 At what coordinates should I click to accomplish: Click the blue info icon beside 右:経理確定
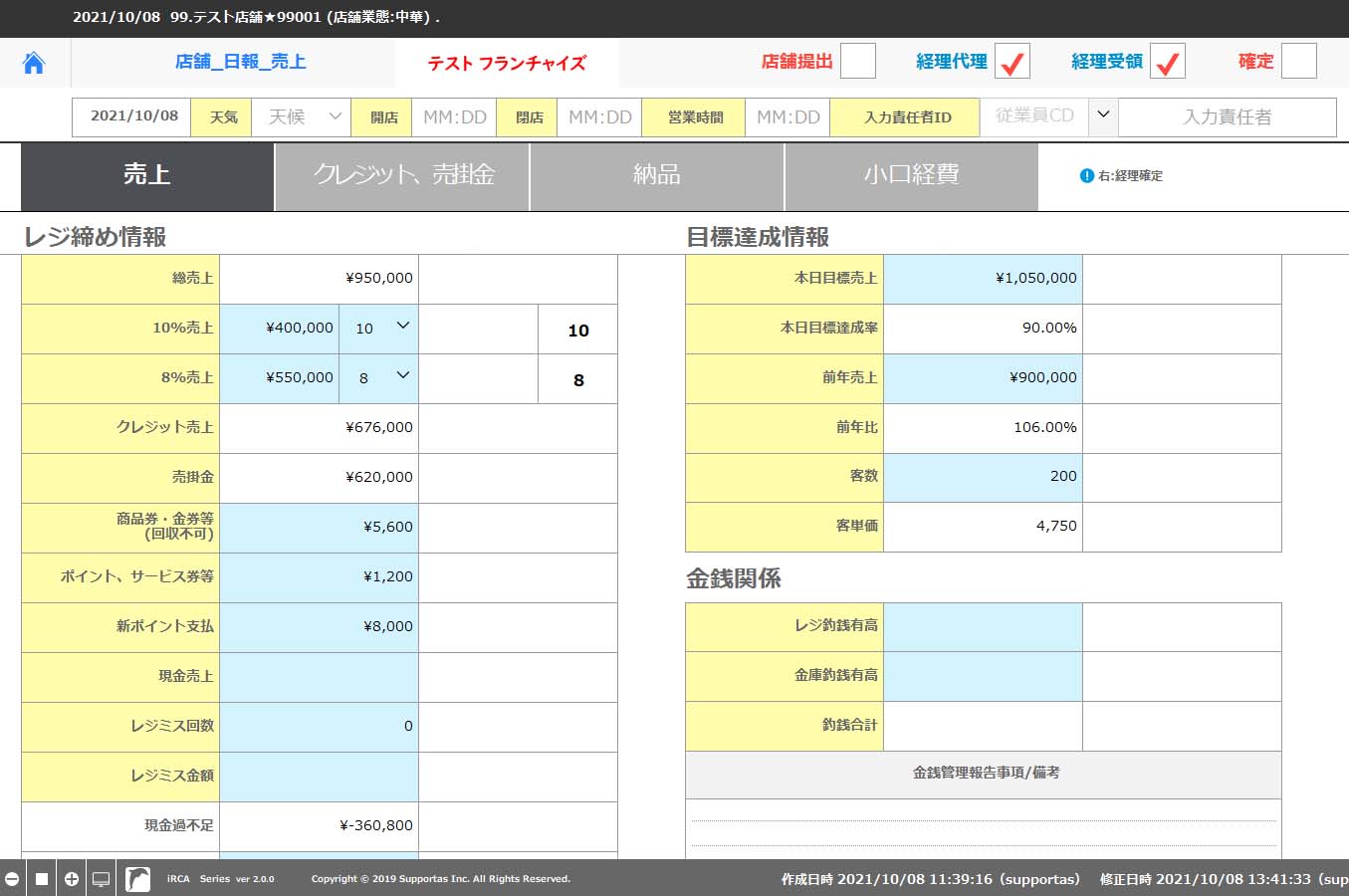pos(1087,176)
